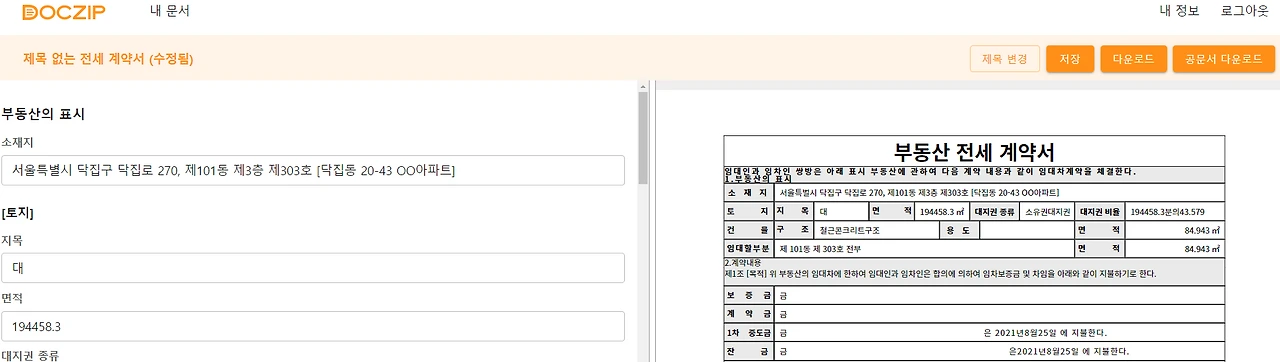
Task: Open 내 정보 page
Action: point(1179,12)
